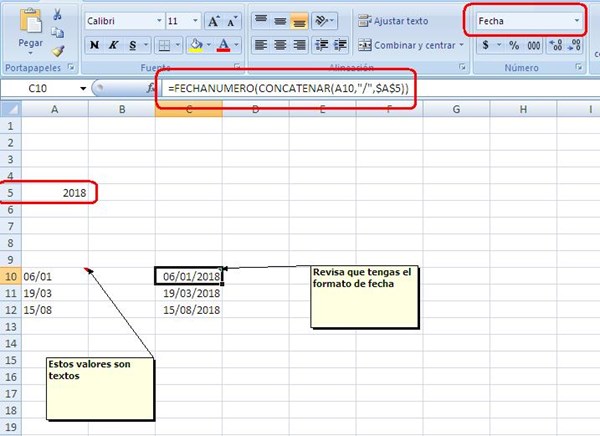Click insert function fx icon
Viewport: 600px width, 436px height.
(151, 88)
